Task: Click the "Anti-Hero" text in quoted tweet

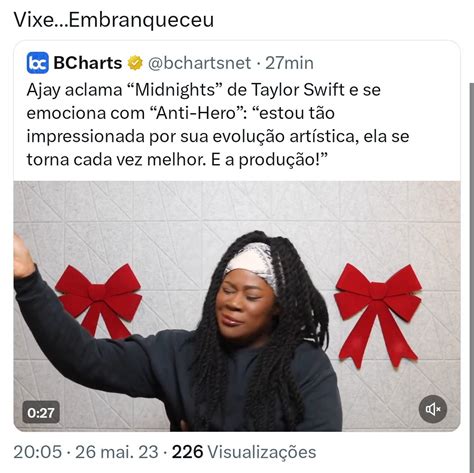Action: coord(196,113)
